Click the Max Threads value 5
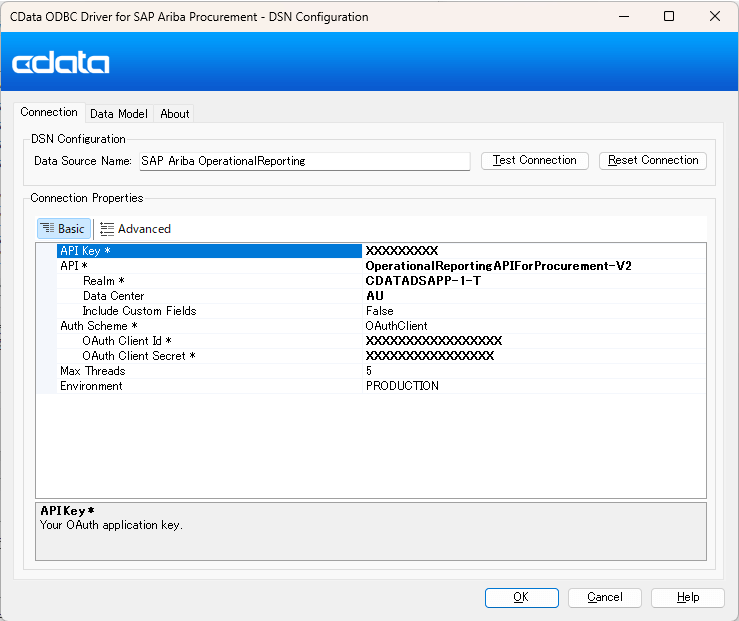The width and height of the screenshot is (739, 621). pos(369,371)
